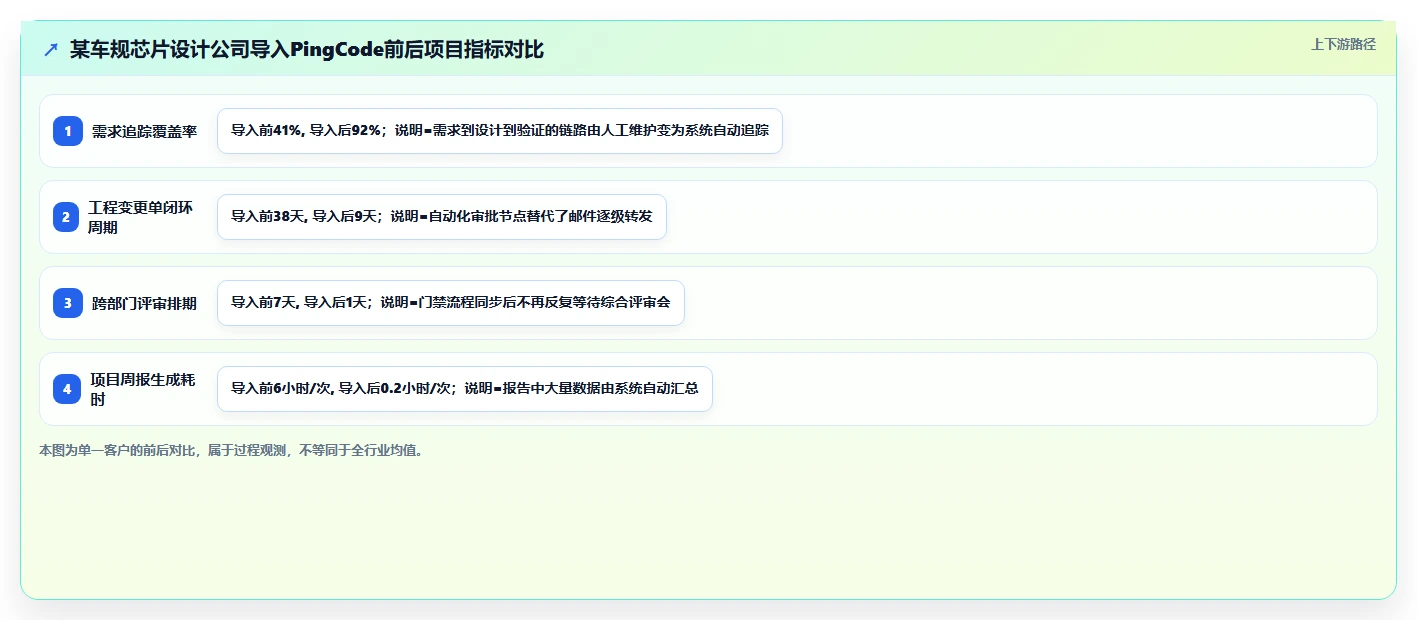The image size is (1417, 620).
Task: Select the 工程变更单闭环周期 label
Action: pyautogui.click(x=141, y=217)
